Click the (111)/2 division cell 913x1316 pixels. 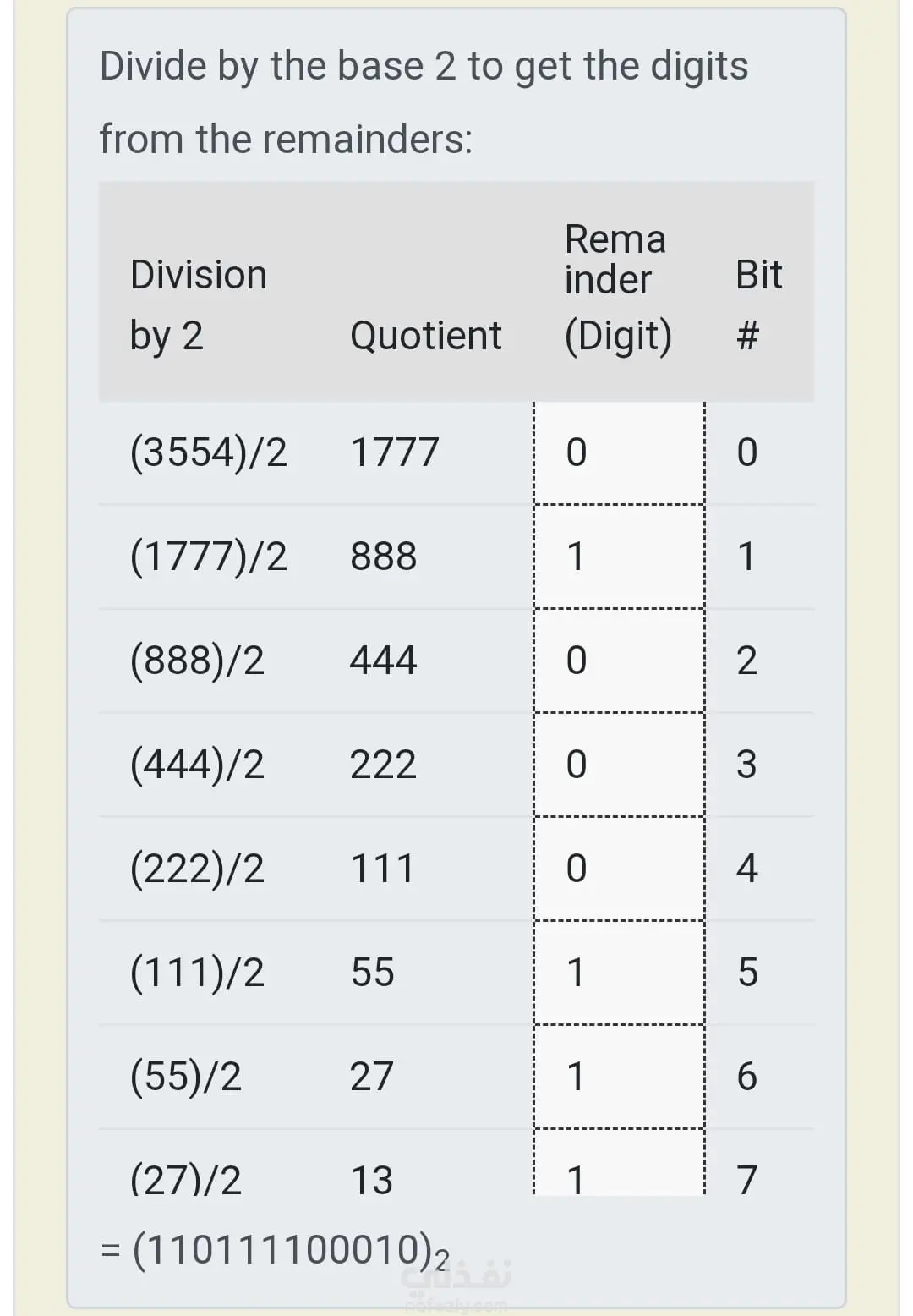coord(197,973)
